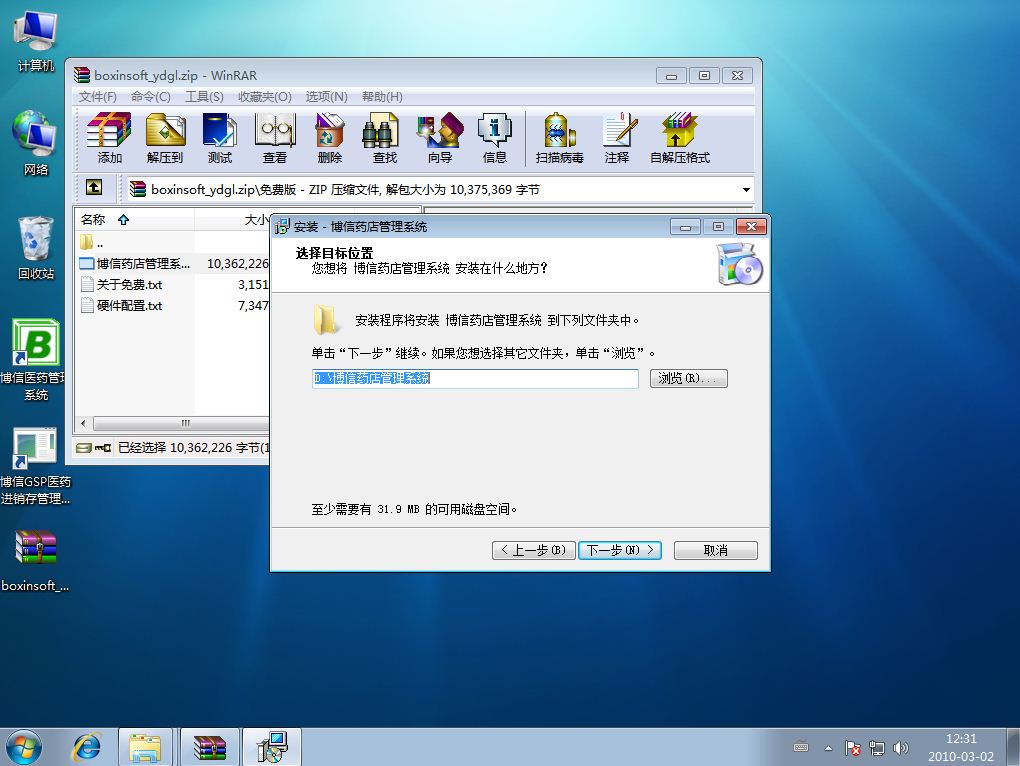Click the SFX (自解压格式) icon
The image size is (1020, 766).
point(680,139)
